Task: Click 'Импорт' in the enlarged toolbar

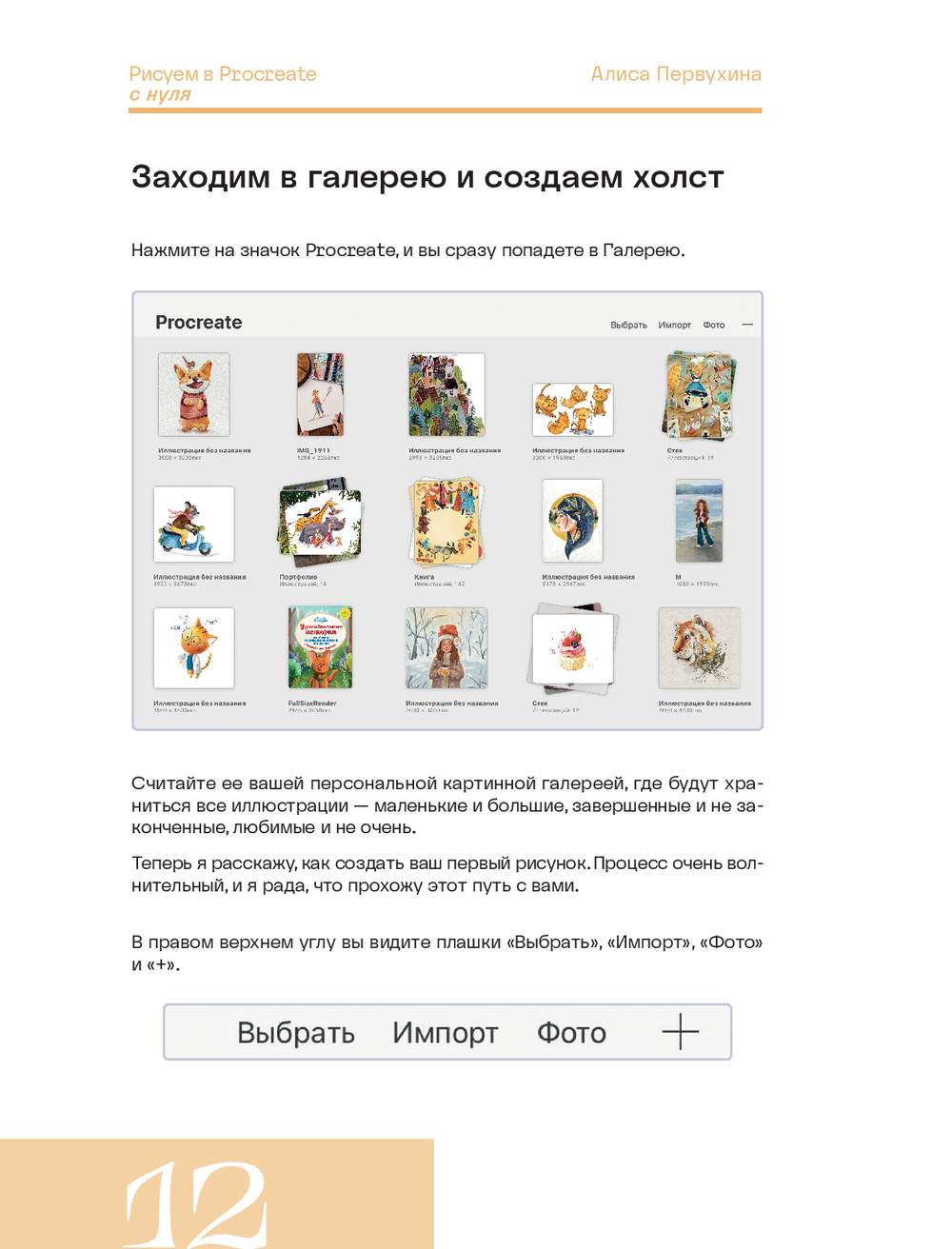Action: click(x=446, y=1033)
